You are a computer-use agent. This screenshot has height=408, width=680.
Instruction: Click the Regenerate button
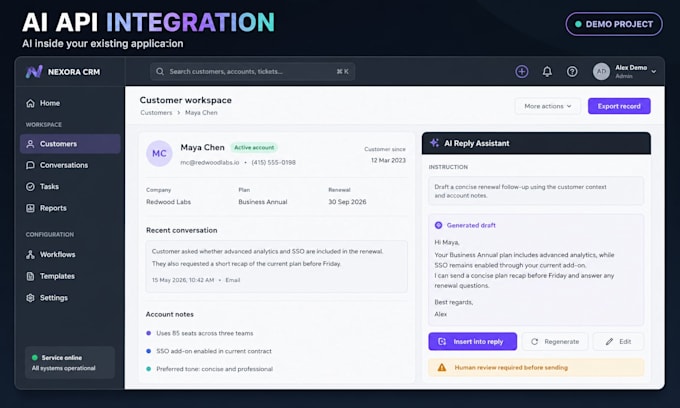(555, 342)
